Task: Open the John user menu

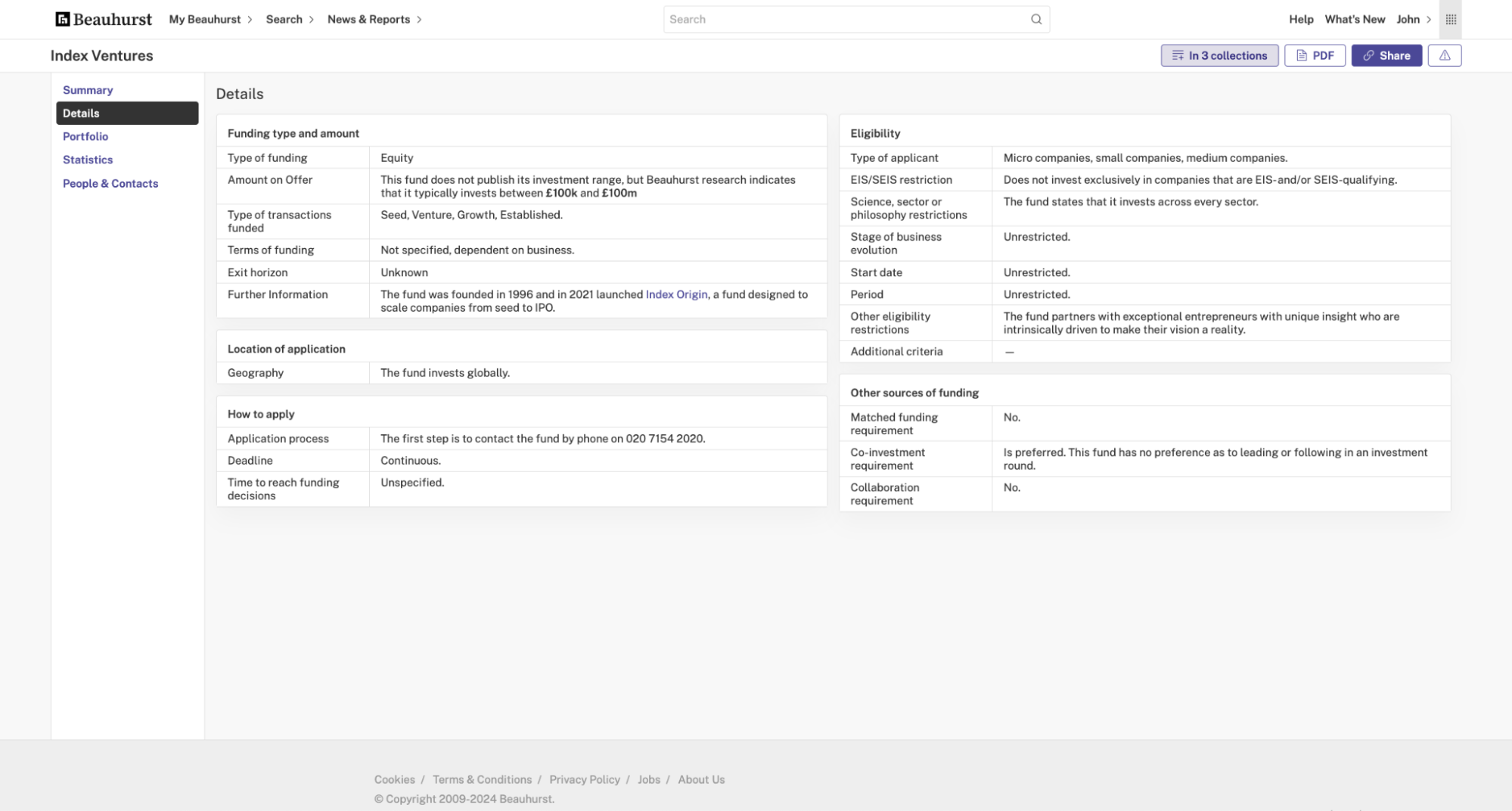Action: pos(1414,19)
